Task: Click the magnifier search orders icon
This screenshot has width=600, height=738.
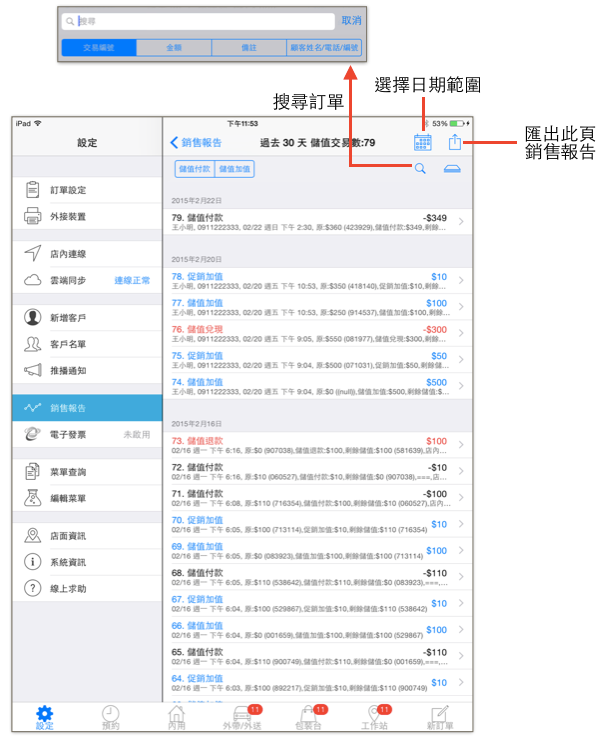Action: (x=420, y=168)
